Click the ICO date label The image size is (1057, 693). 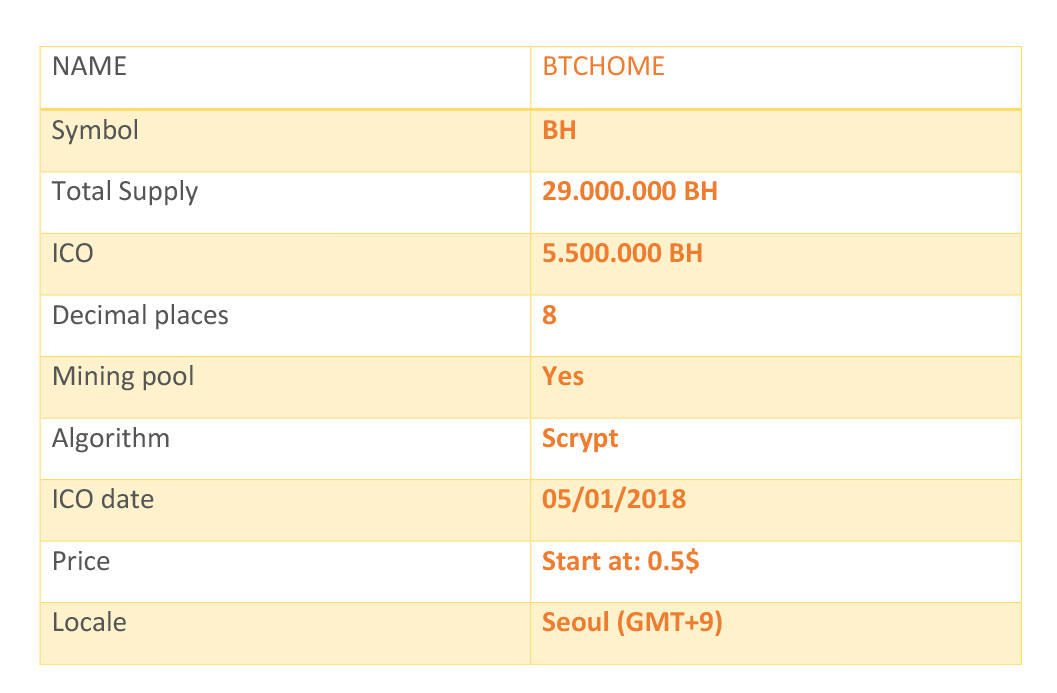tap(103, 500)
